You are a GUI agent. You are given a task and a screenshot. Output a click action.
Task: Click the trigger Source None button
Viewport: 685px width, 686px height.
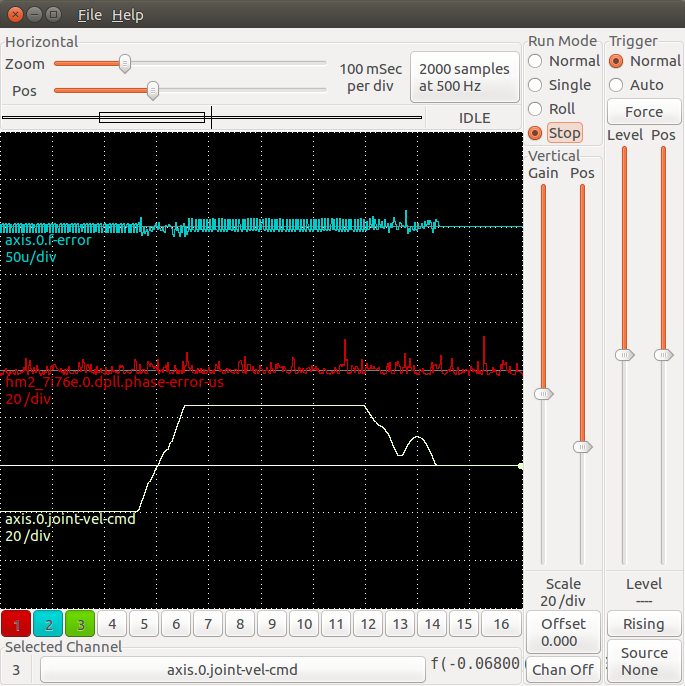(x=644, y=661)
